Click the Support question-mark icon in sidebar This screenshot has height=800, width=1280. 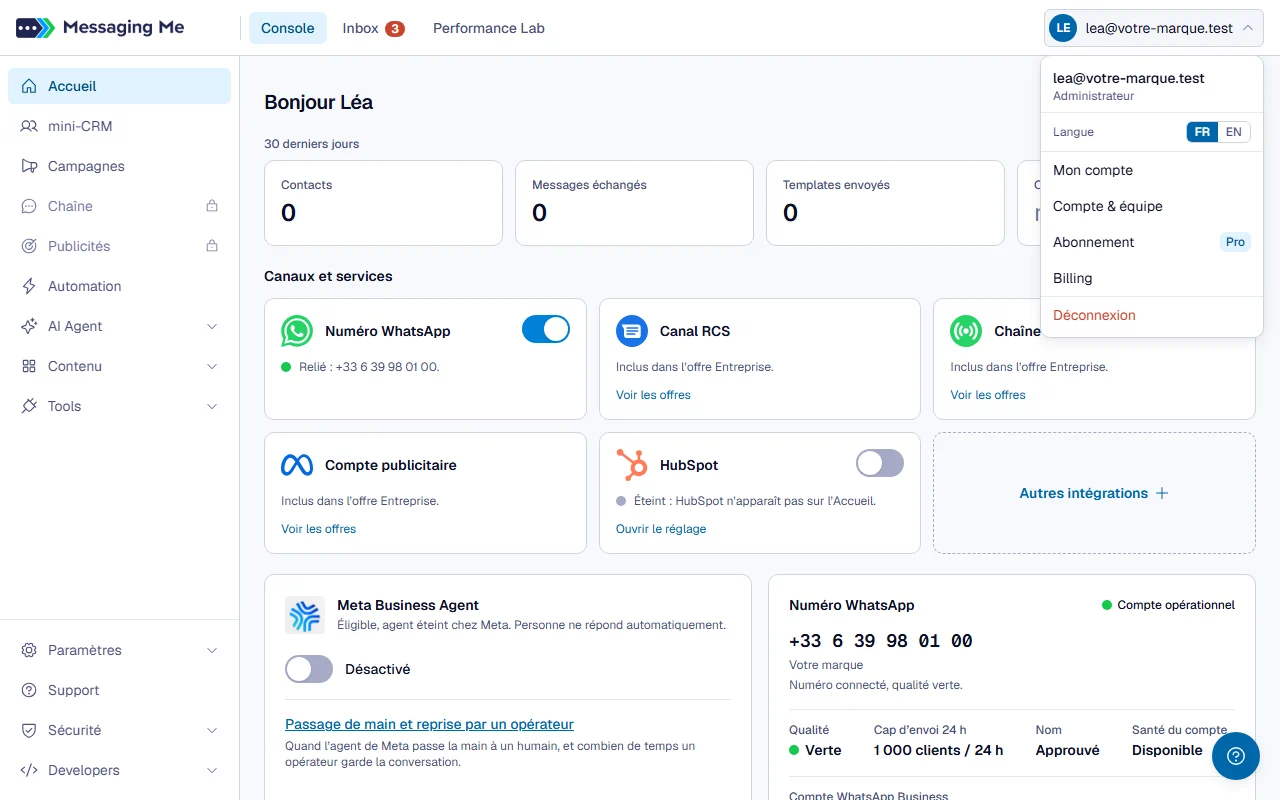(29, 690)
